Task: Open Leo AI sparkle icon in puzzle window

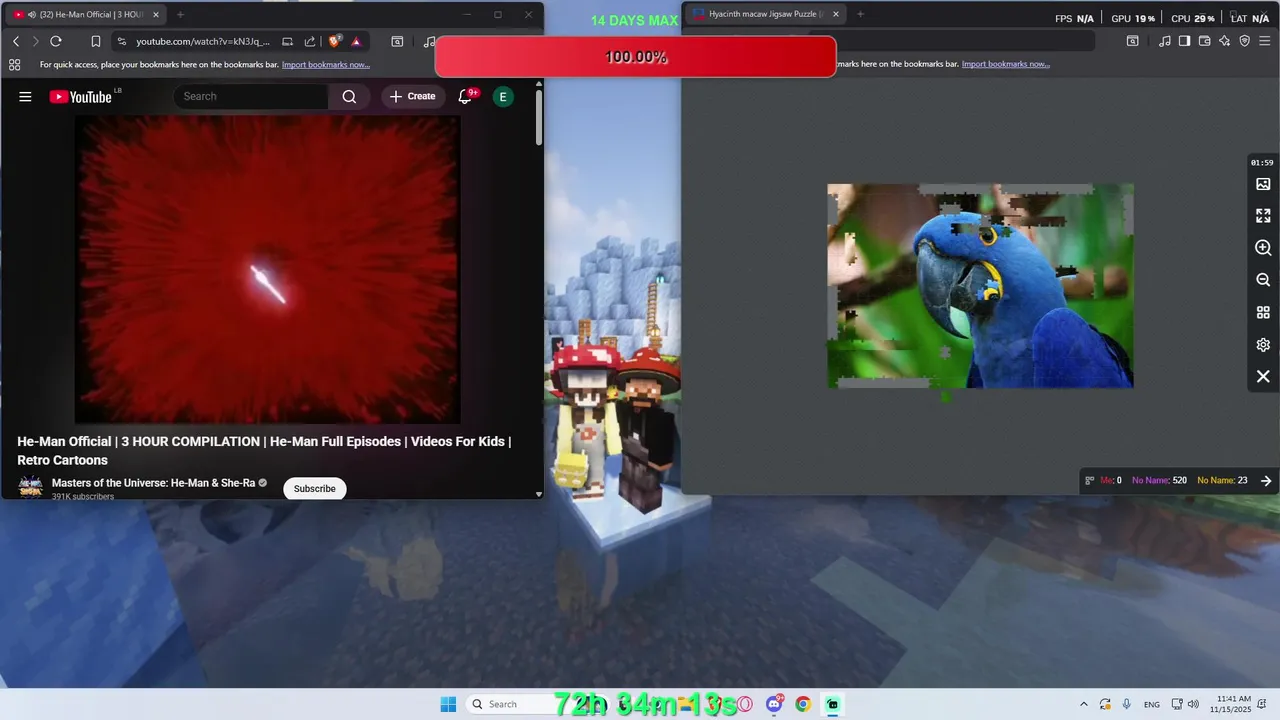Action: tap(1225, 41)
